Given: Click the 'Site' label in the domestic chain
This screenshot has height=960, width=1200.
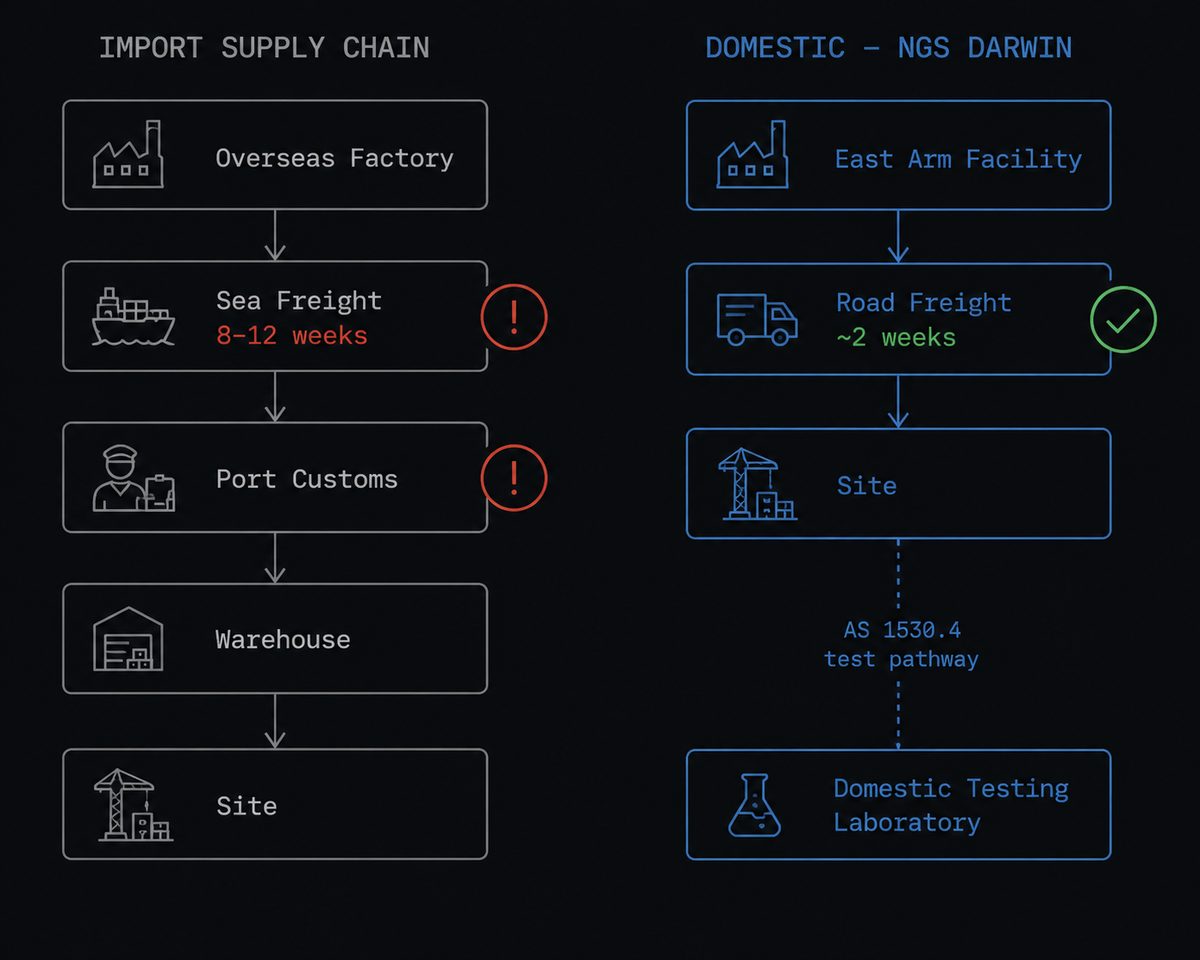Looking at the screenshot, I should [x=867, y=486].
